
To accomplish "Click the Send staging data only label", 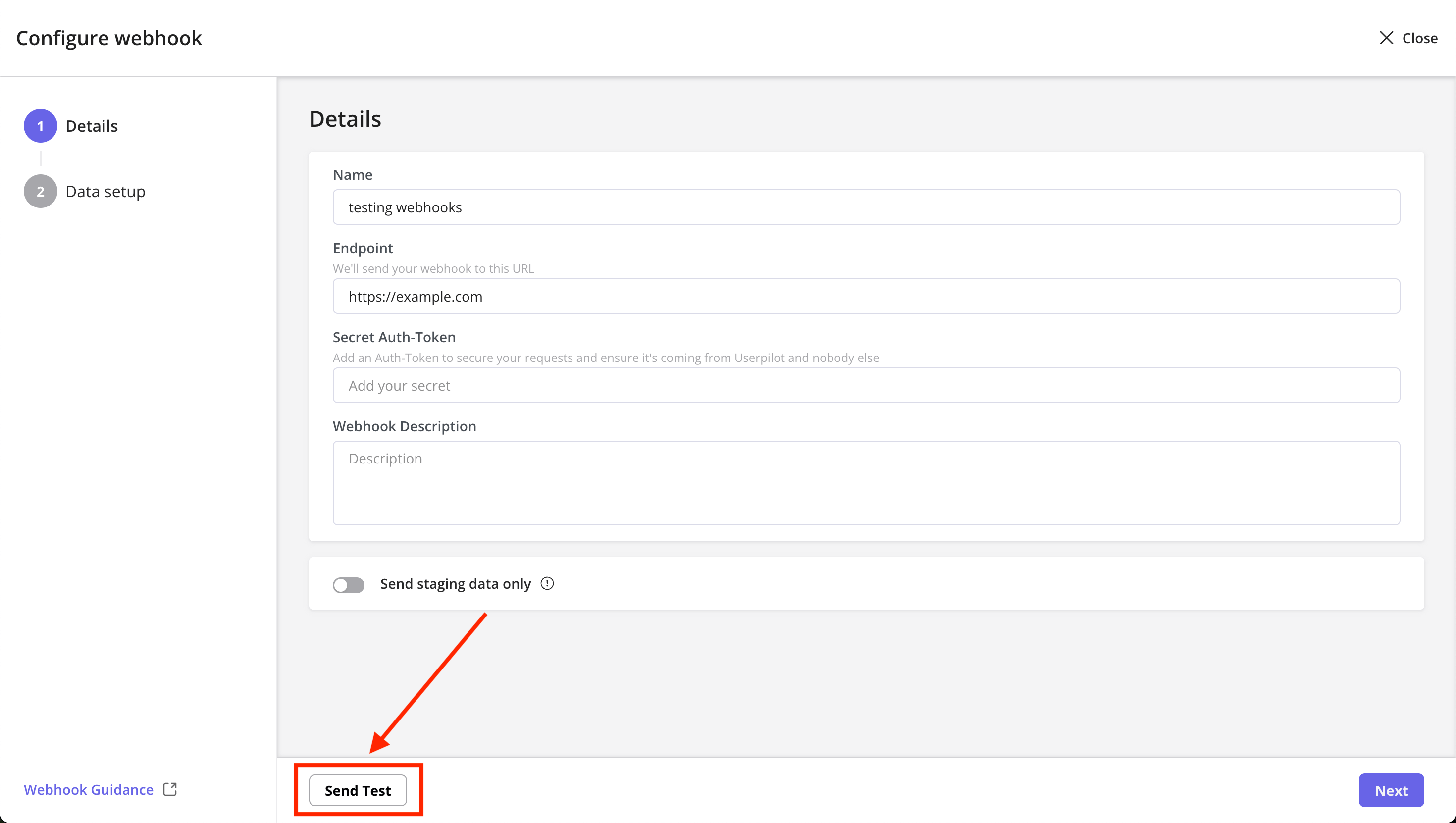I will click(456, 583).
